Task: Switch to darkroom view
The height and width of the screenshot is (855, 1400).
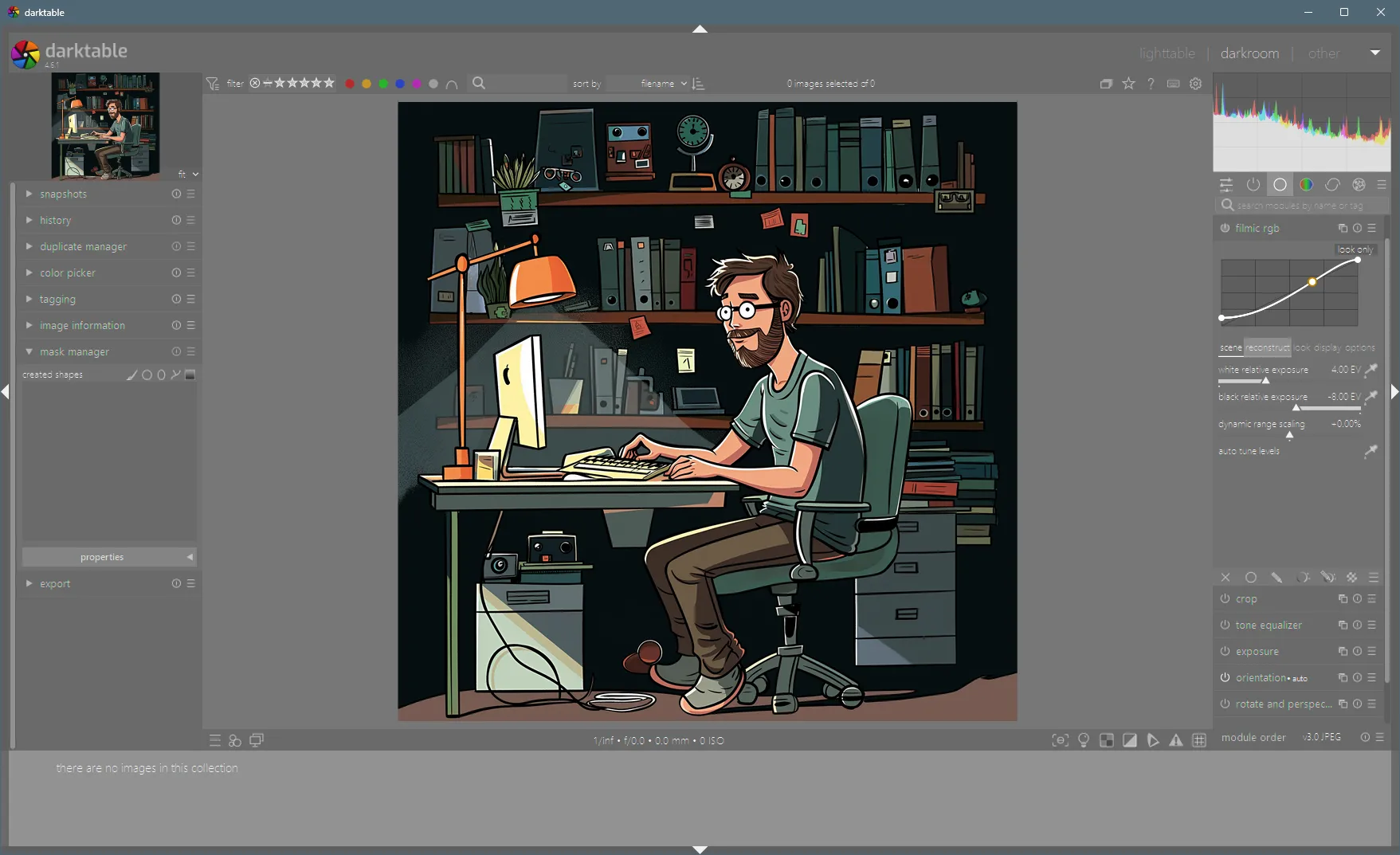Action: tap(1249, 53)
